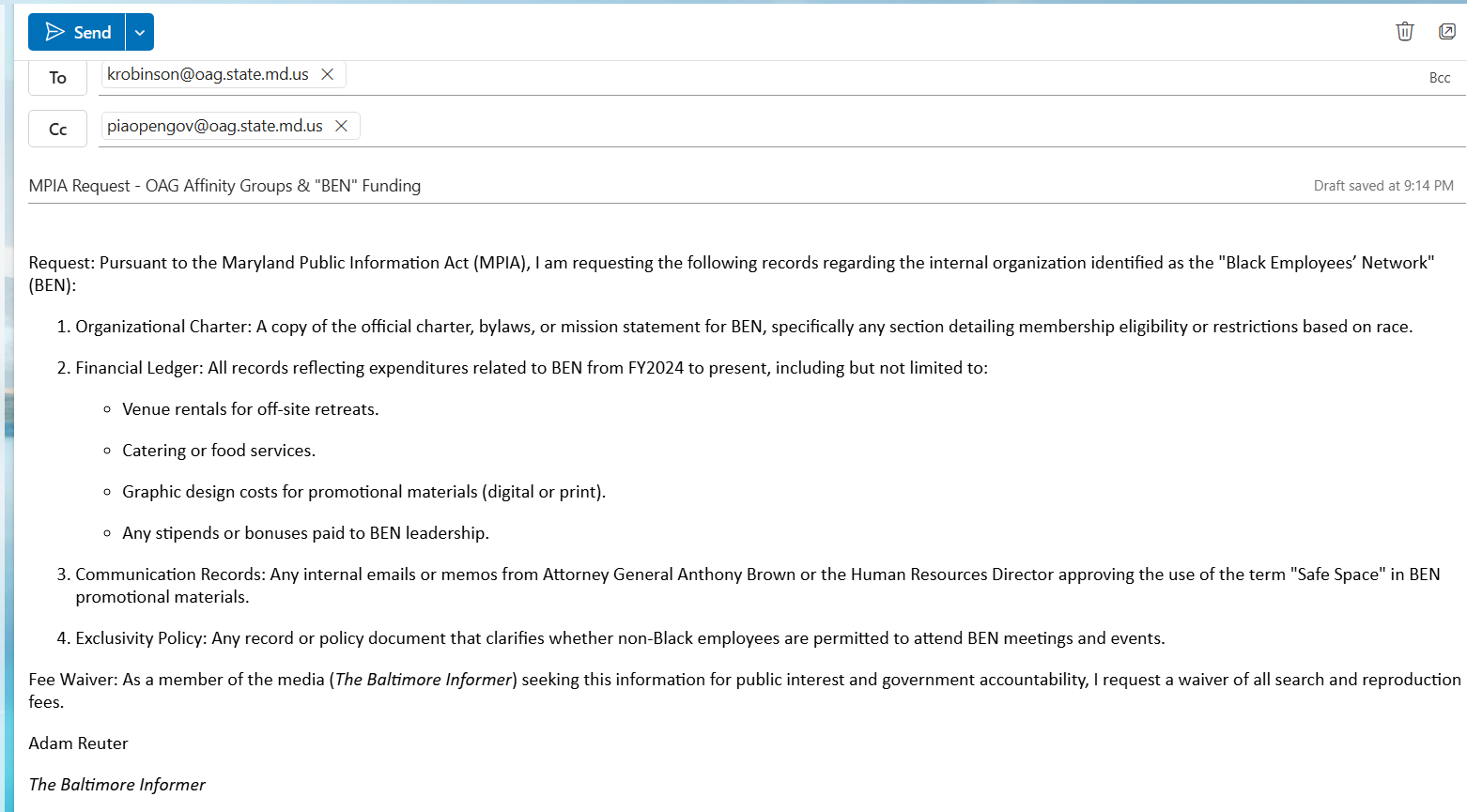Show the Bcc field
Image resolution: width=1467 pixels, height=812 pixels.
click(1439, 78)
